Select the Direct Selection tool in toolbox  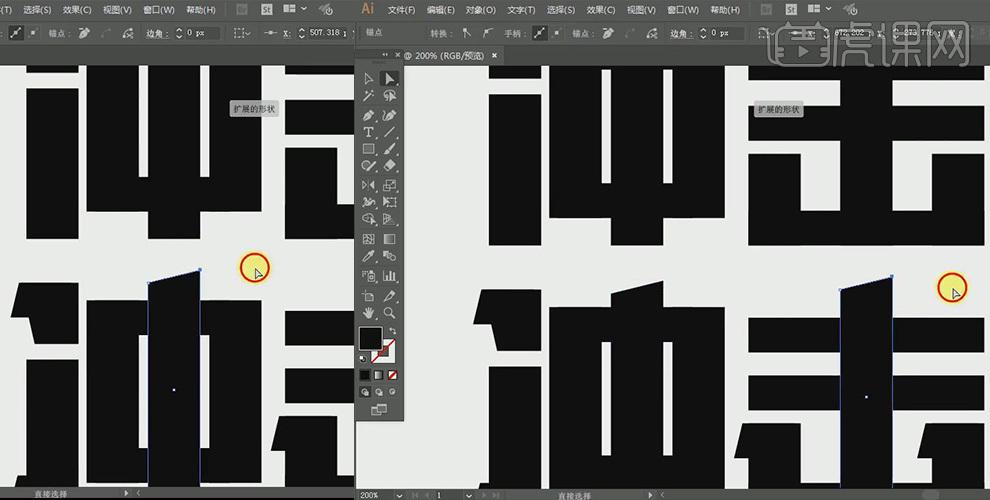point(390,78)
